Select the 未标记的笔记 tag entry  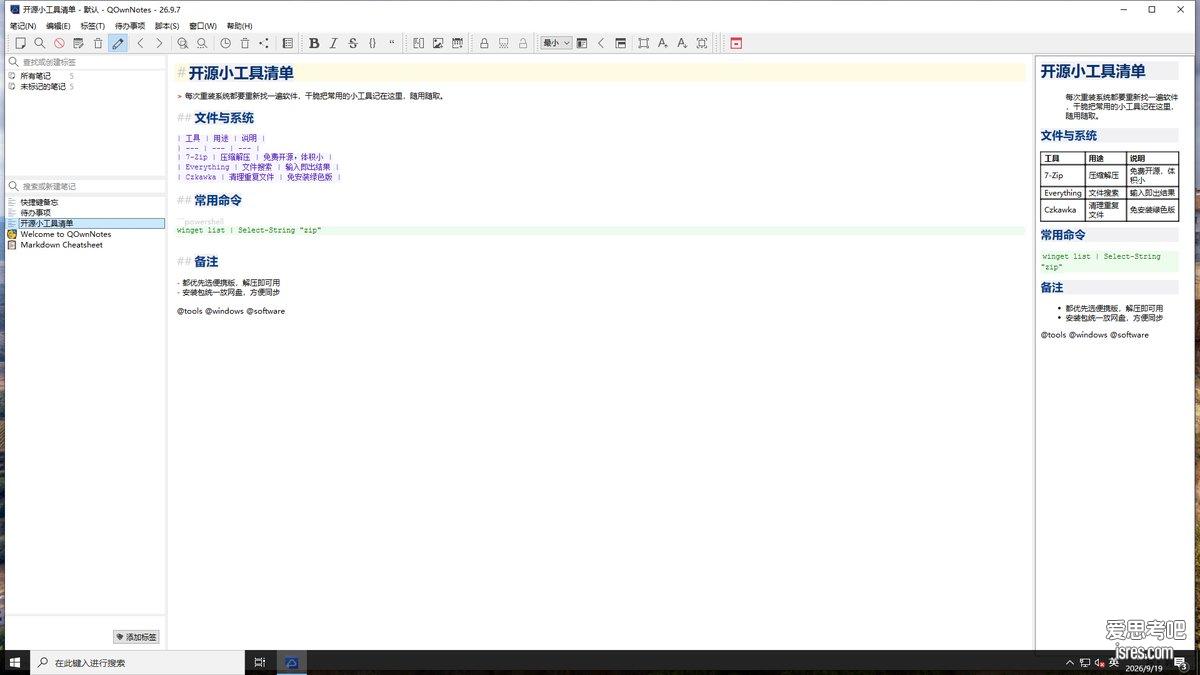pos(43,87)
